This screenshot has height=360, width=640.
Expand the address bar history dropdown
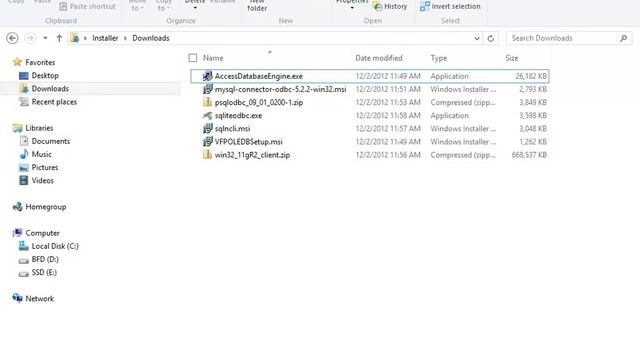477,38
